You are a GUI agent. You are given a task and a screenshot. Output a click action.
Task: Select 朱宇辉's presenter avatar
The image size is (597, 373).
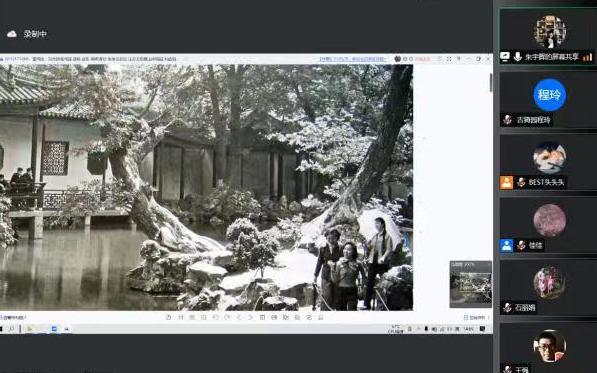549,32
